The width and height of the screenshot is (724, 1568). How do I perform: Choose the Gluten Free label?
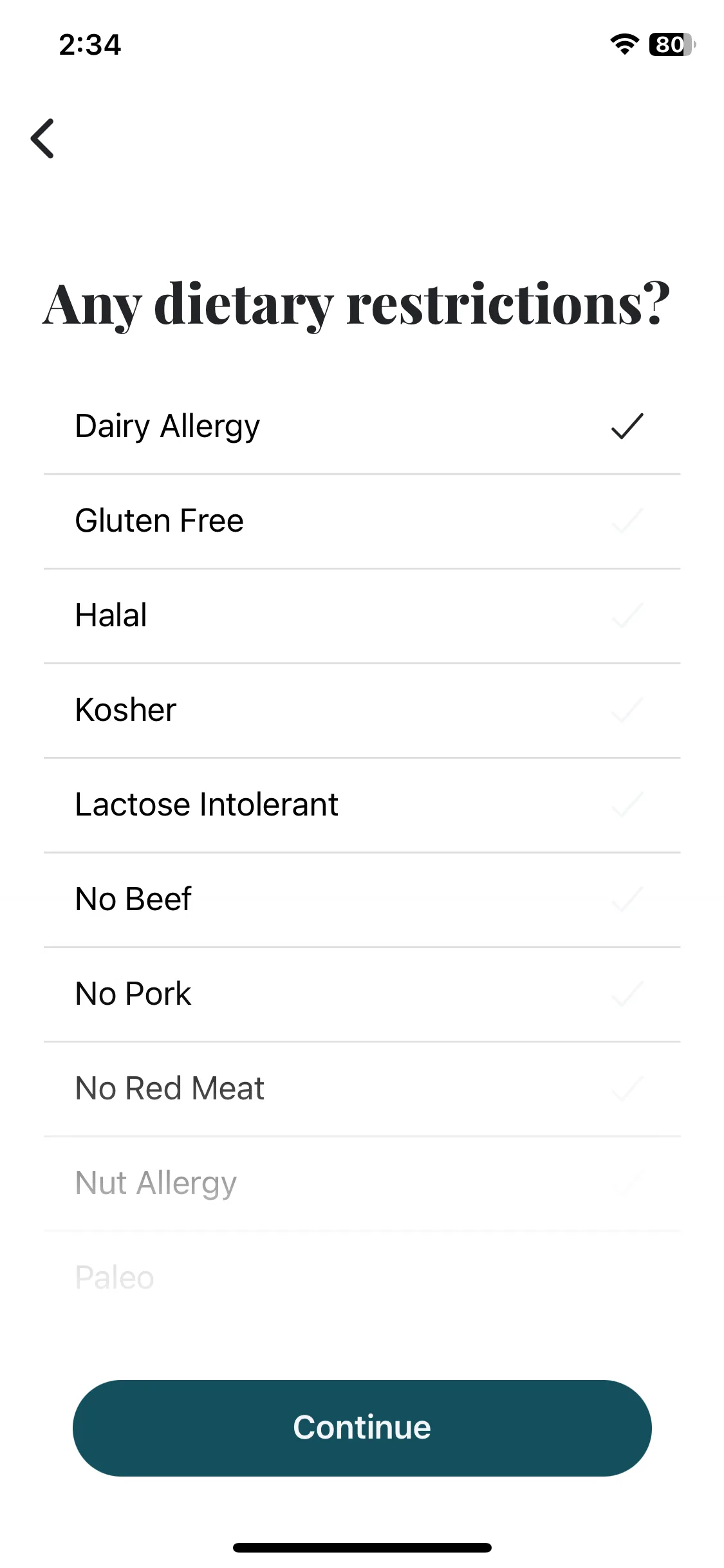[160, 521]
